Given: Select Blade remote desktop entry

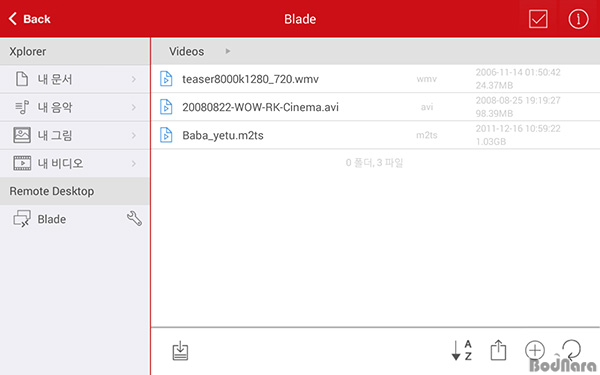Looking at the screenshot, I should 75,219.
